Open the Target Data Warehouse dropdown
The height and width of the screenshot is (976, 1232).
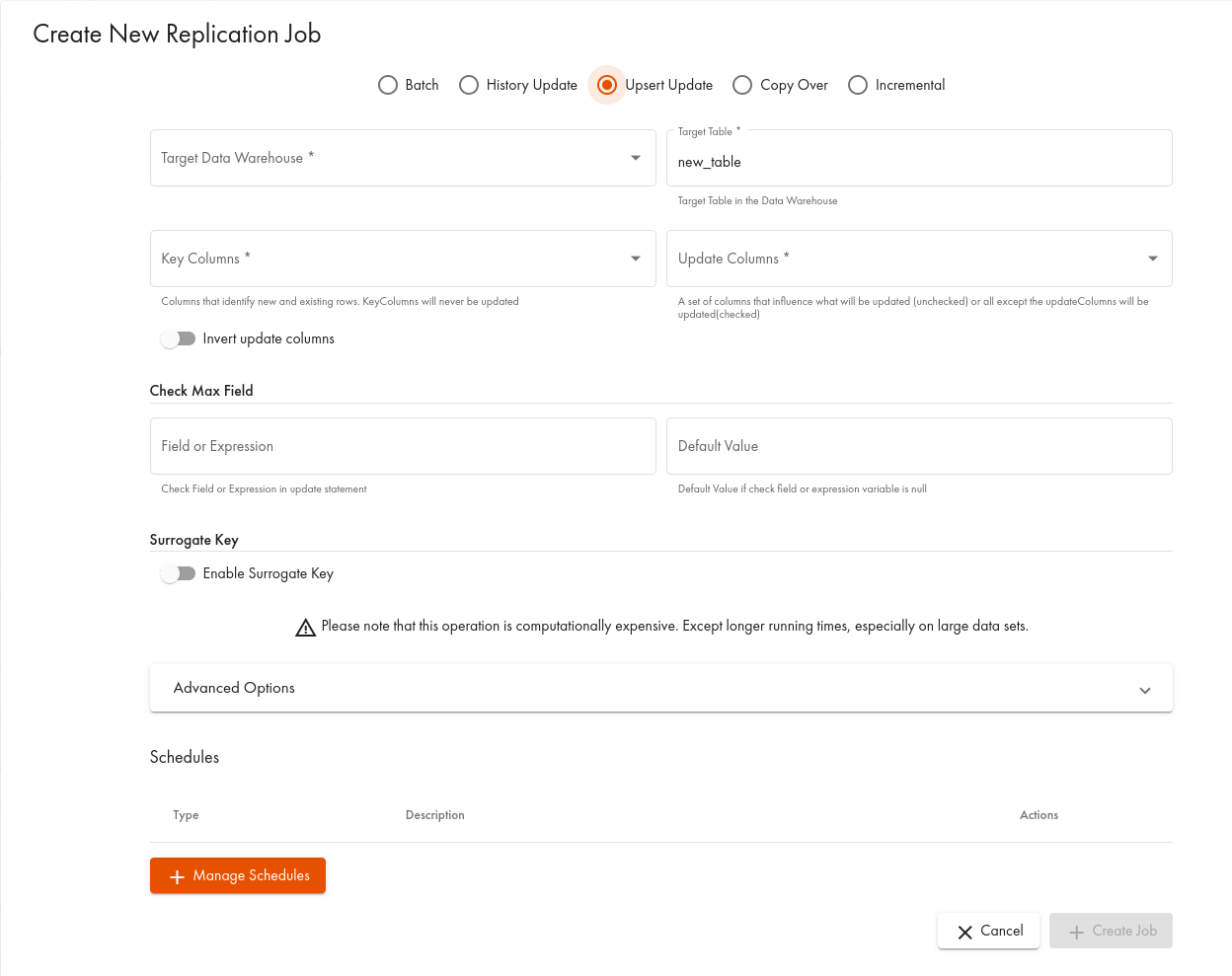click(403, 158)
